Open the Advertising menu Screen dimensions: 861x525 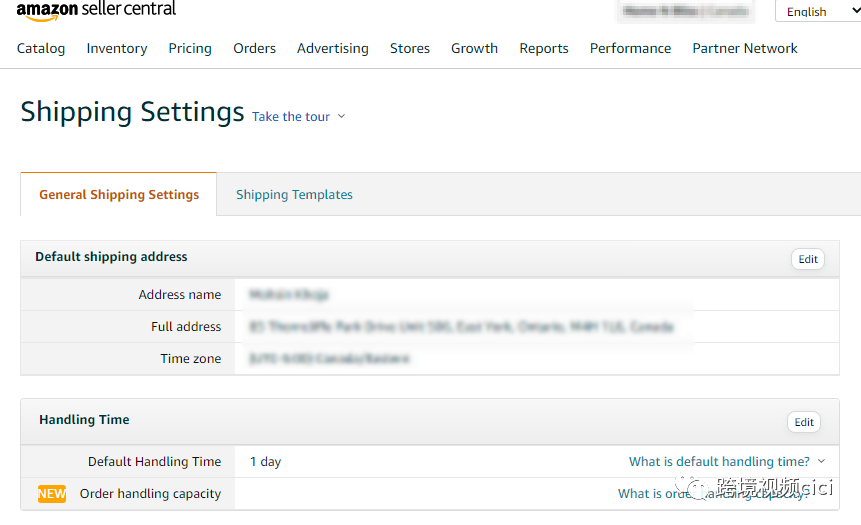click(333, 48)
